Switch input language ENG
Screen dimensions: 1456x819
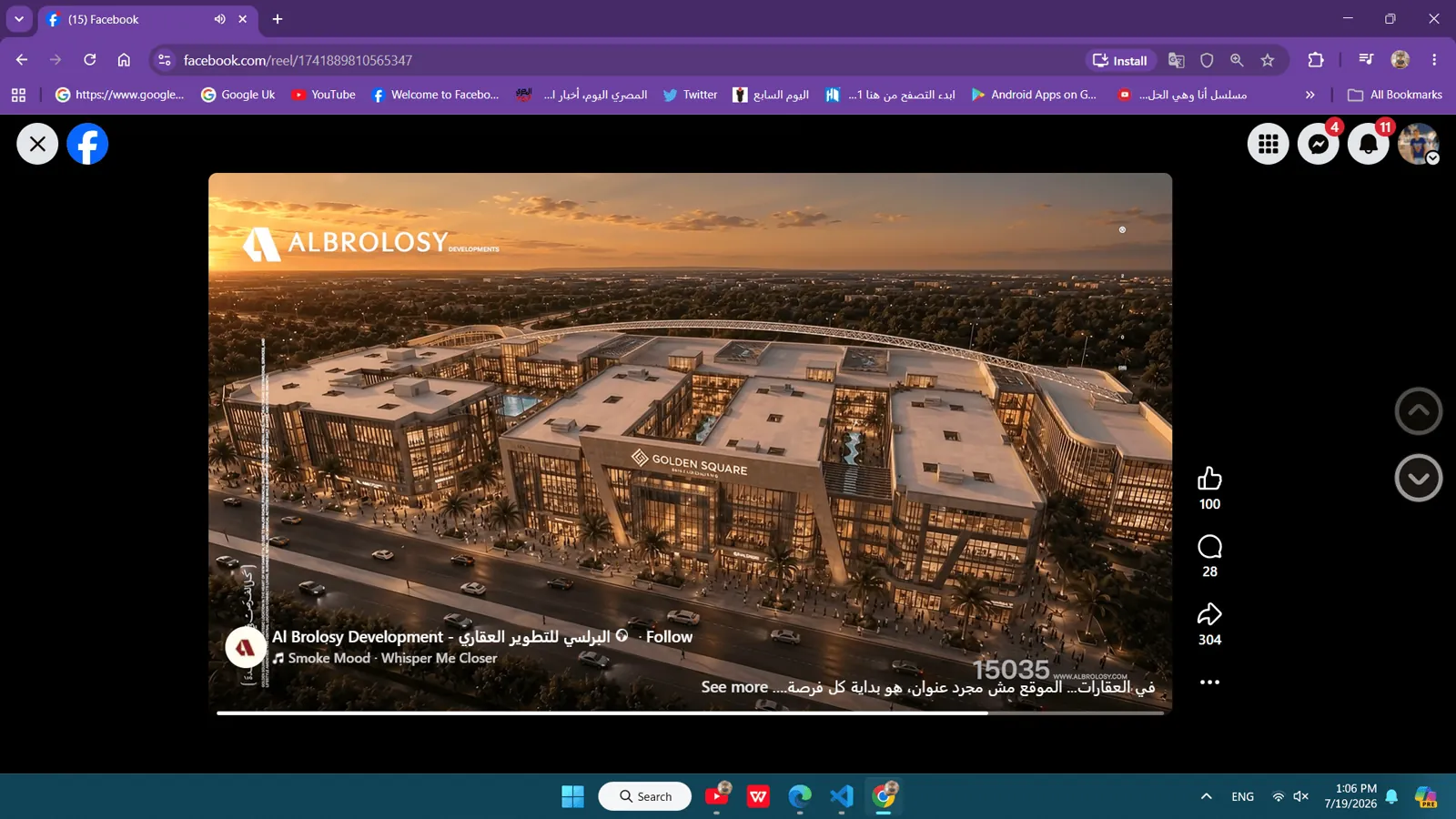click(1242, 796)
